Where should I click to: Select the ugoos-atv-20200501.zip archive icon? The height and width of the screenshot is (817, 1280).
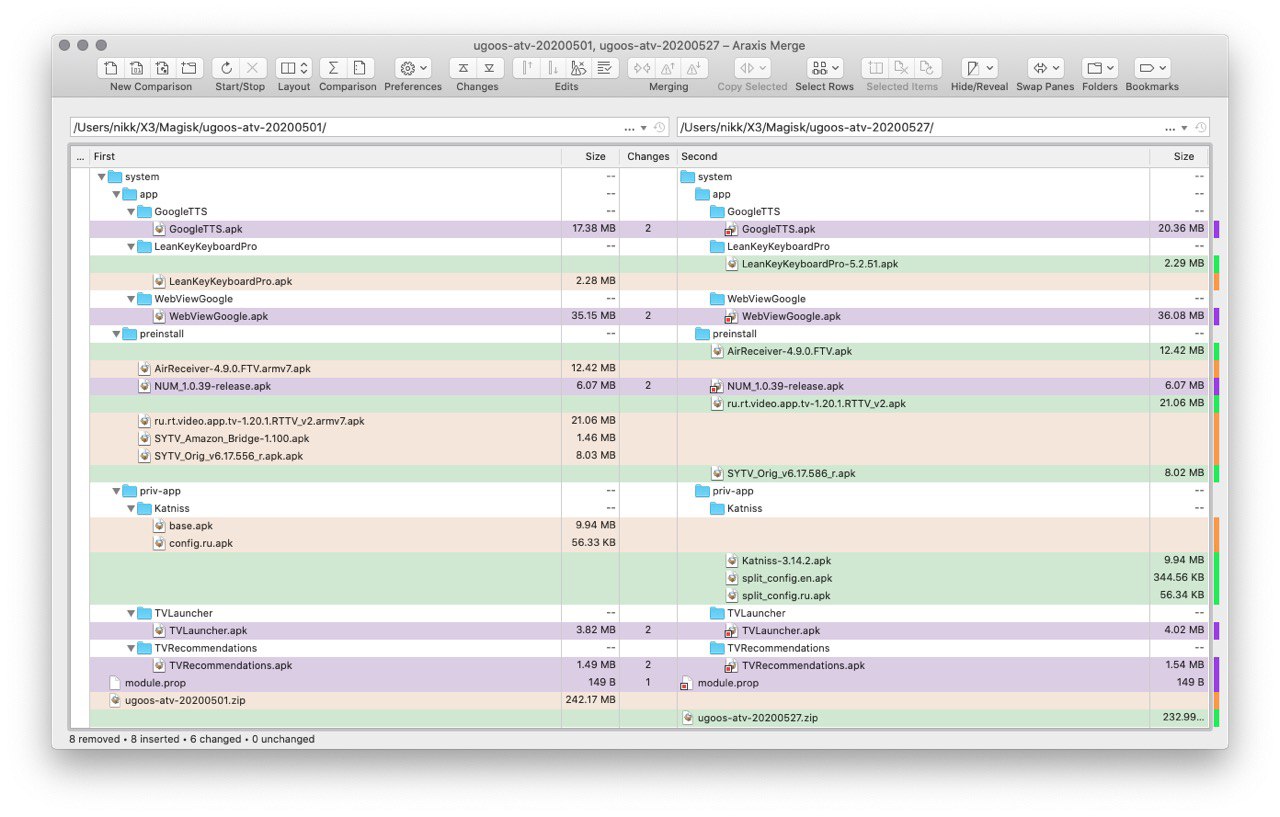116,700
